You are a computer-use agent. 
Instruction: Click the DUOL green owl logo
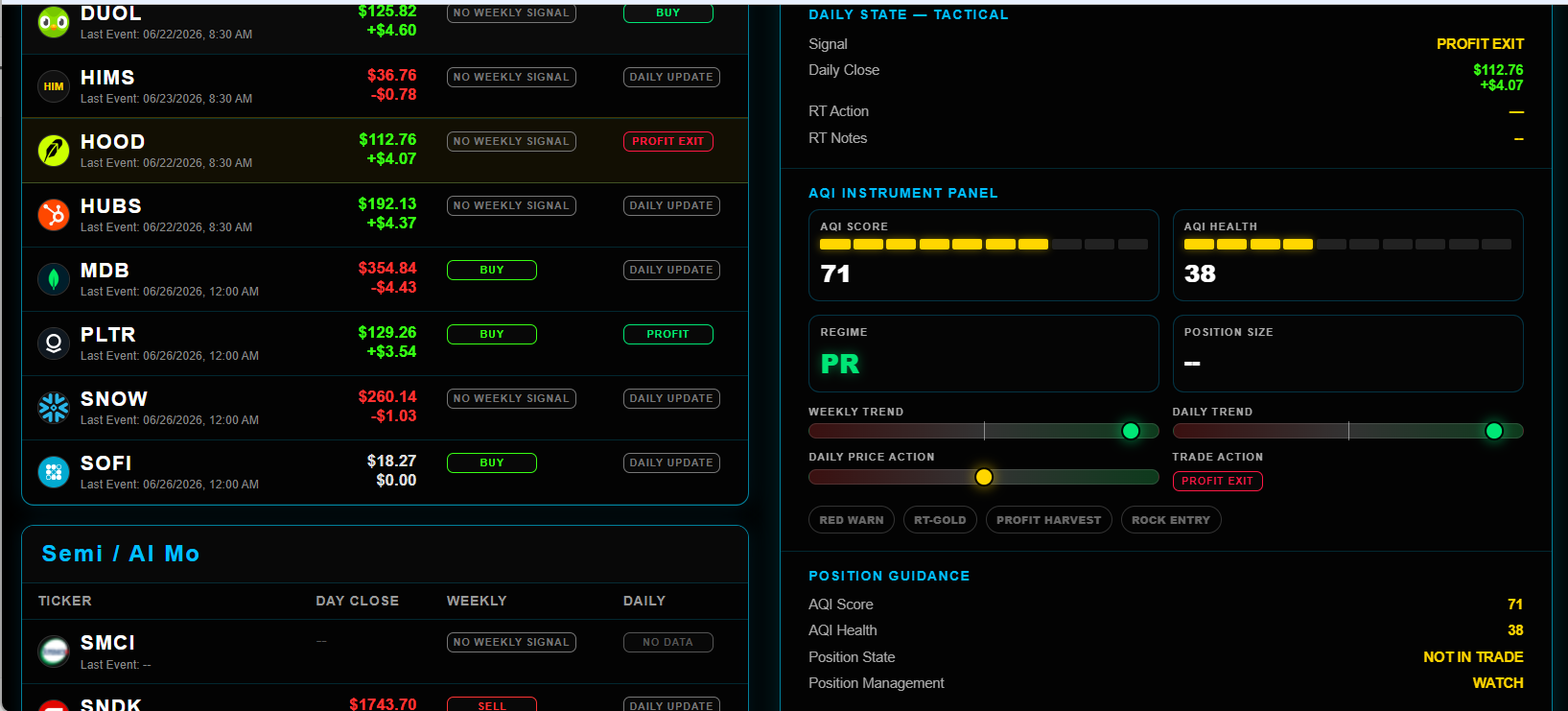click(54, 21)
